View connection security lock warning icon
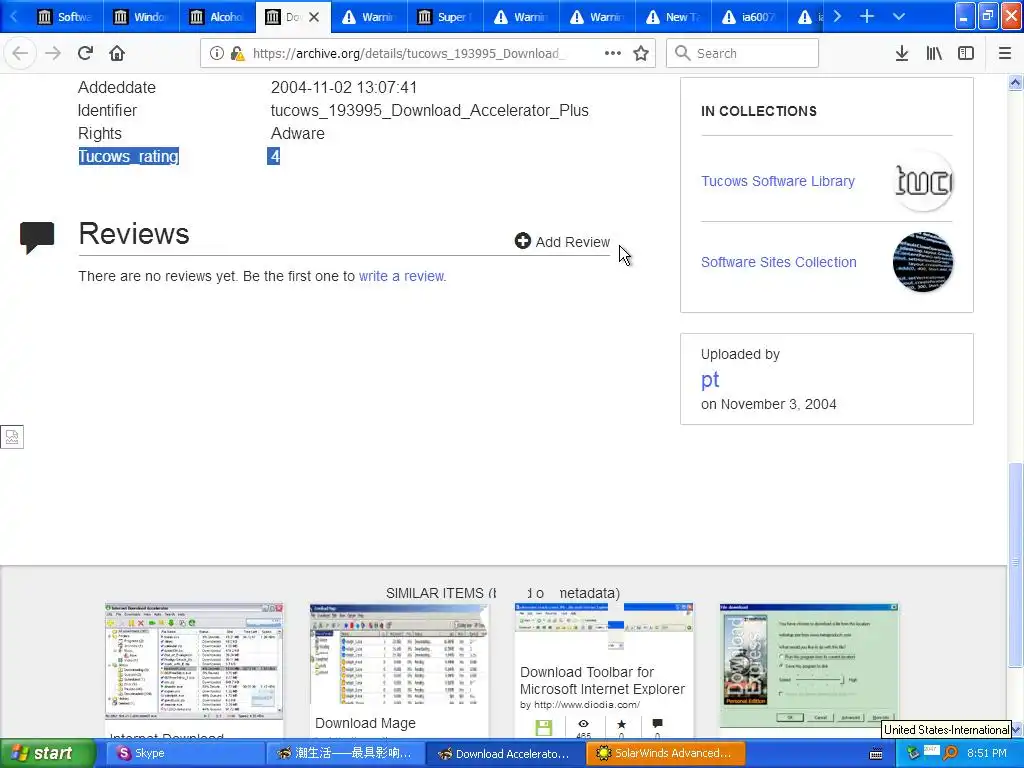Image resolution: width=1024 pixels, height=768 pixels. click(237, 54)
